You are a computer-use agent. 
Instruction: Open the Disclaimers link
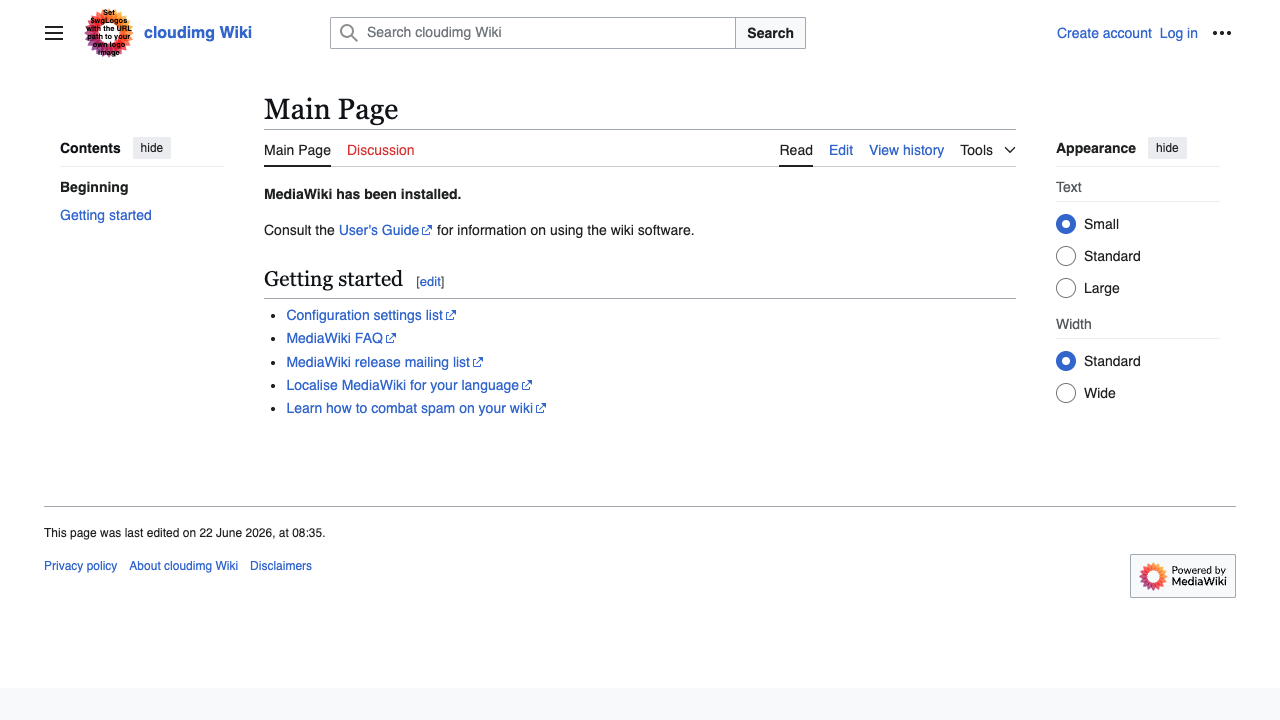[281, 566]
